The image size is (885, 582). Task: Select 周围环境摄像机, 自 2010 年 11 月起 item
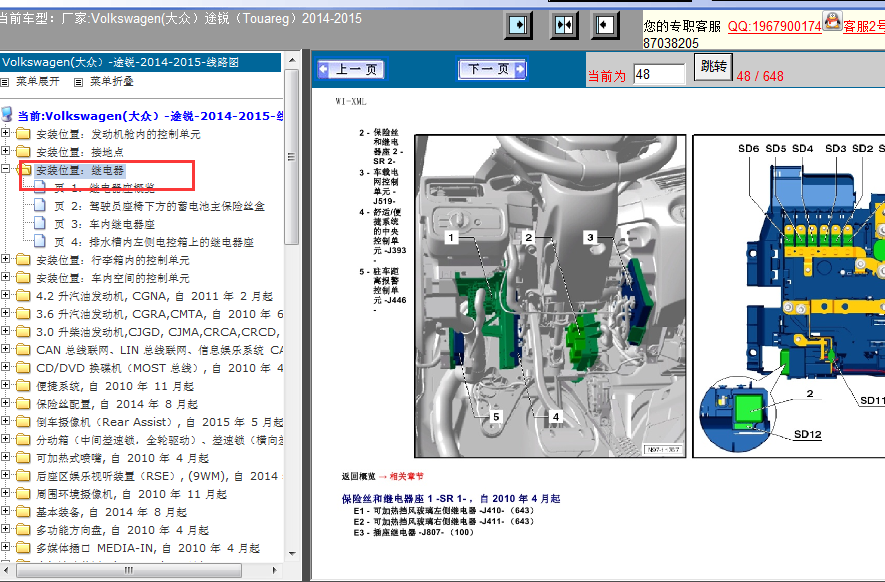click(131, 495)
